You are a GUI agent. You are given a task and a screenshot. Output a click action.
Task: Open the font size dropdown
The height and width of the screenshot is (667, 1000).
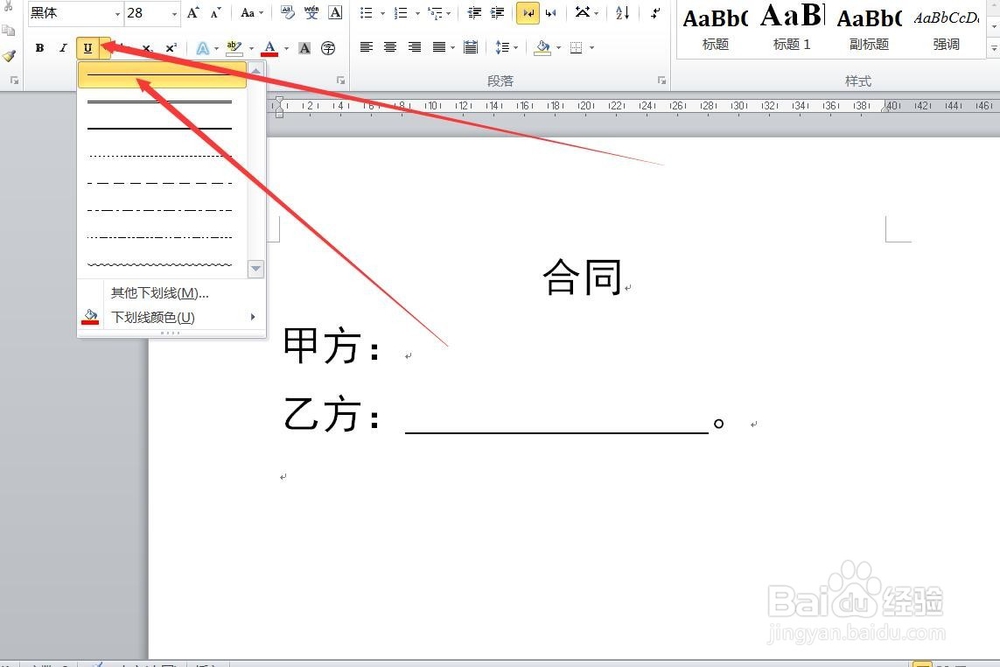[174, 13]
